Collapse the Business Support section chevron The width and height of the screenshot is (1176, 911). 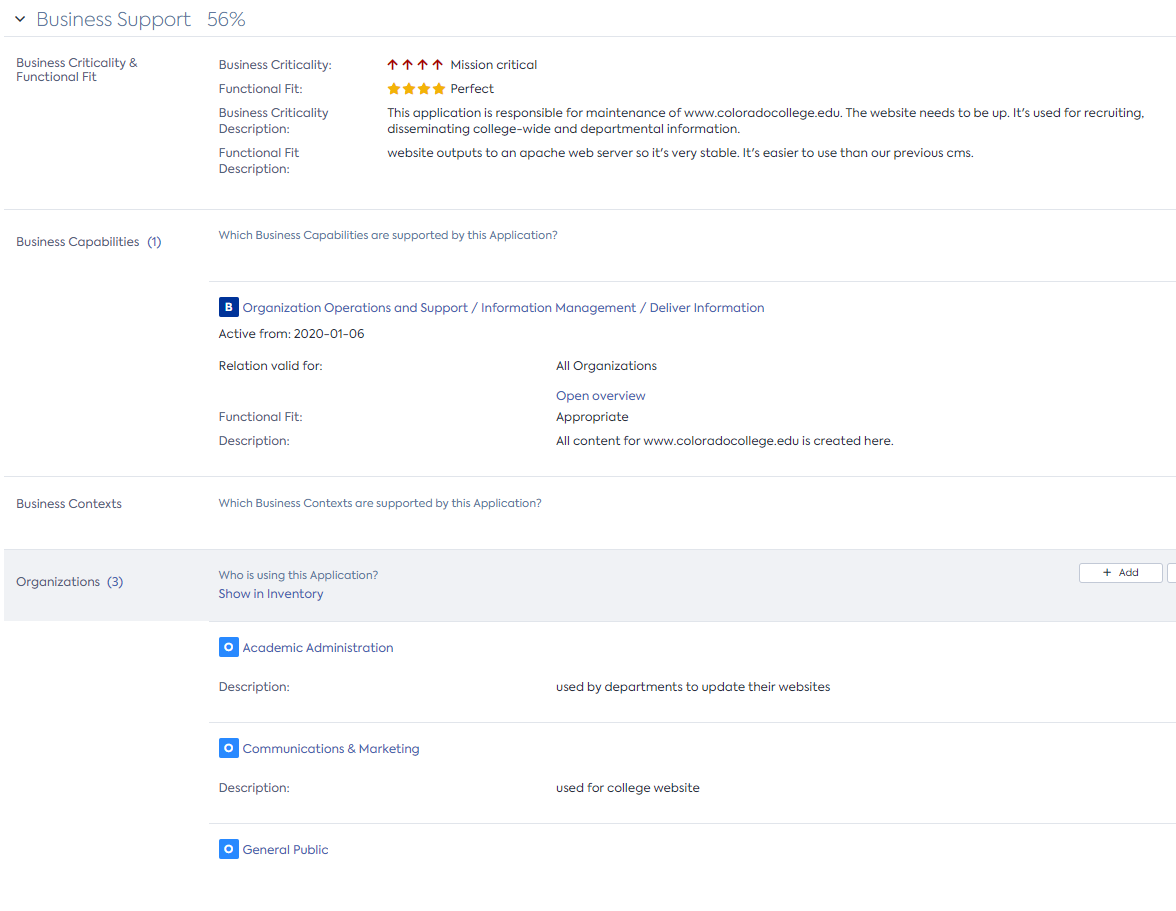click(x=20, y=20)
